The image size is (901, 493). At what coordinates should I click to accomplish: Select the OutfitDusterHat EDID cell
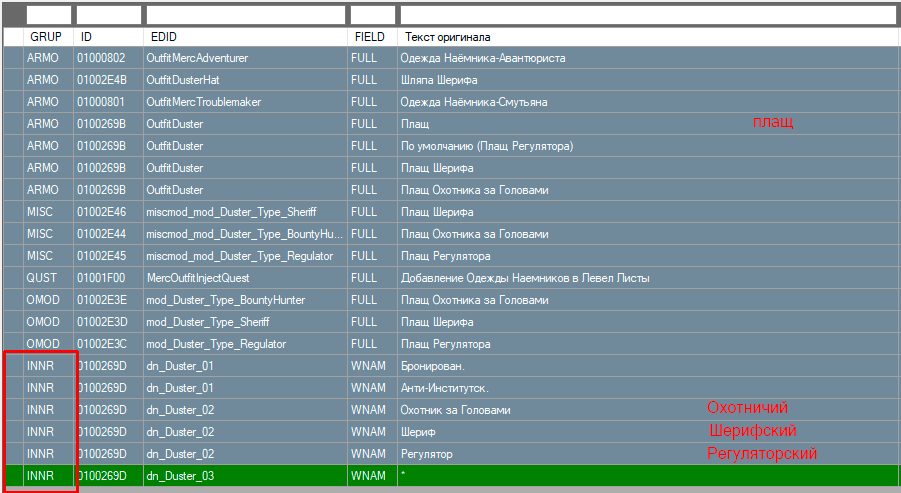(x=245, y=80)
